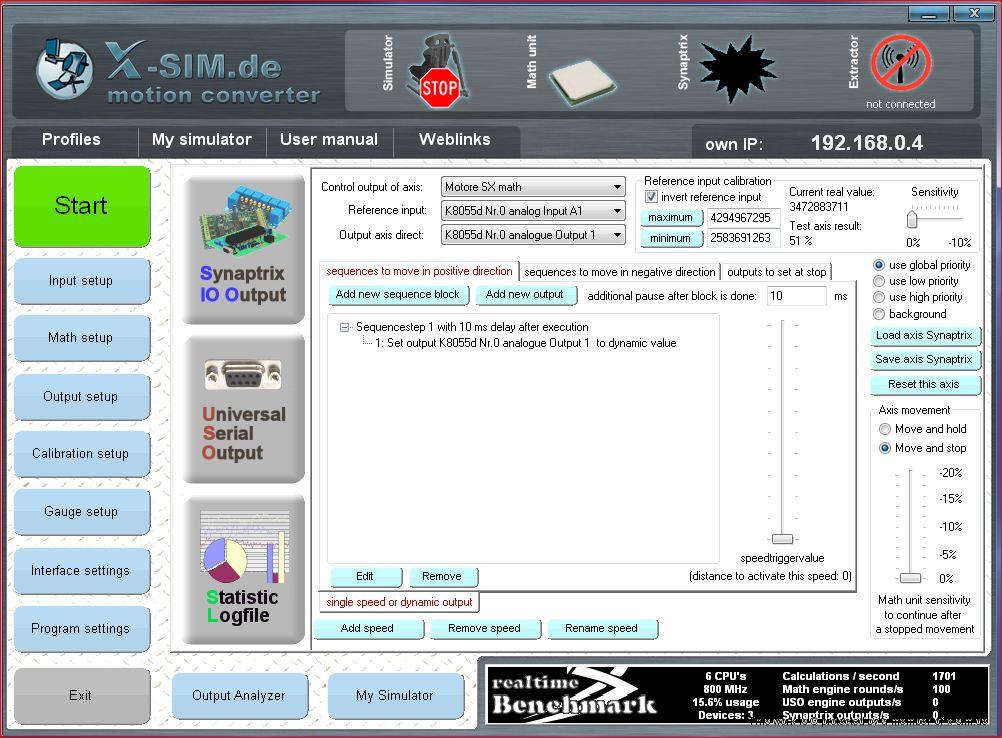Image resolution: width=1002 pixels, height=738 pixels.
Task: Click the speedtriggervalue vertical slider handle
Action: pyautogui.click(x=782, y=539)
